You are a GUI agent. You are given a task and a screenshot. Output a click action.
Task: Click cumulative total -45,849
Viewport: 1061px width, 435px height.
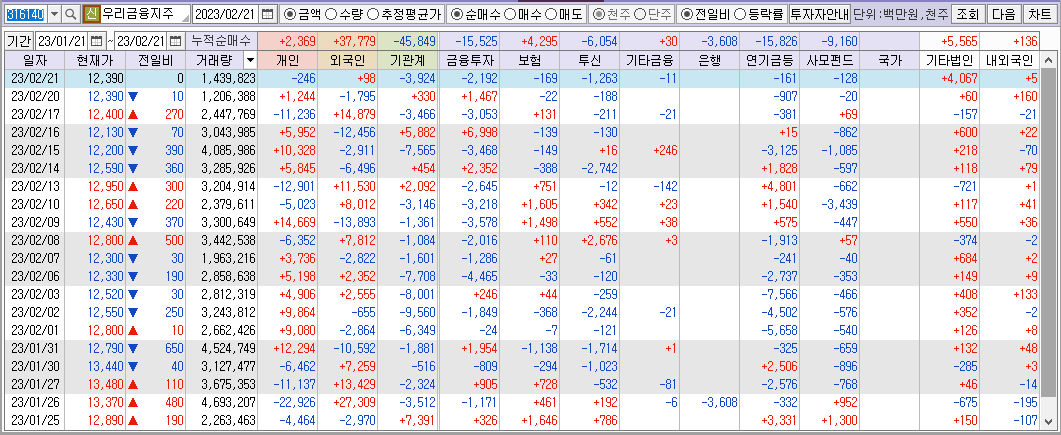pos(408,41)
